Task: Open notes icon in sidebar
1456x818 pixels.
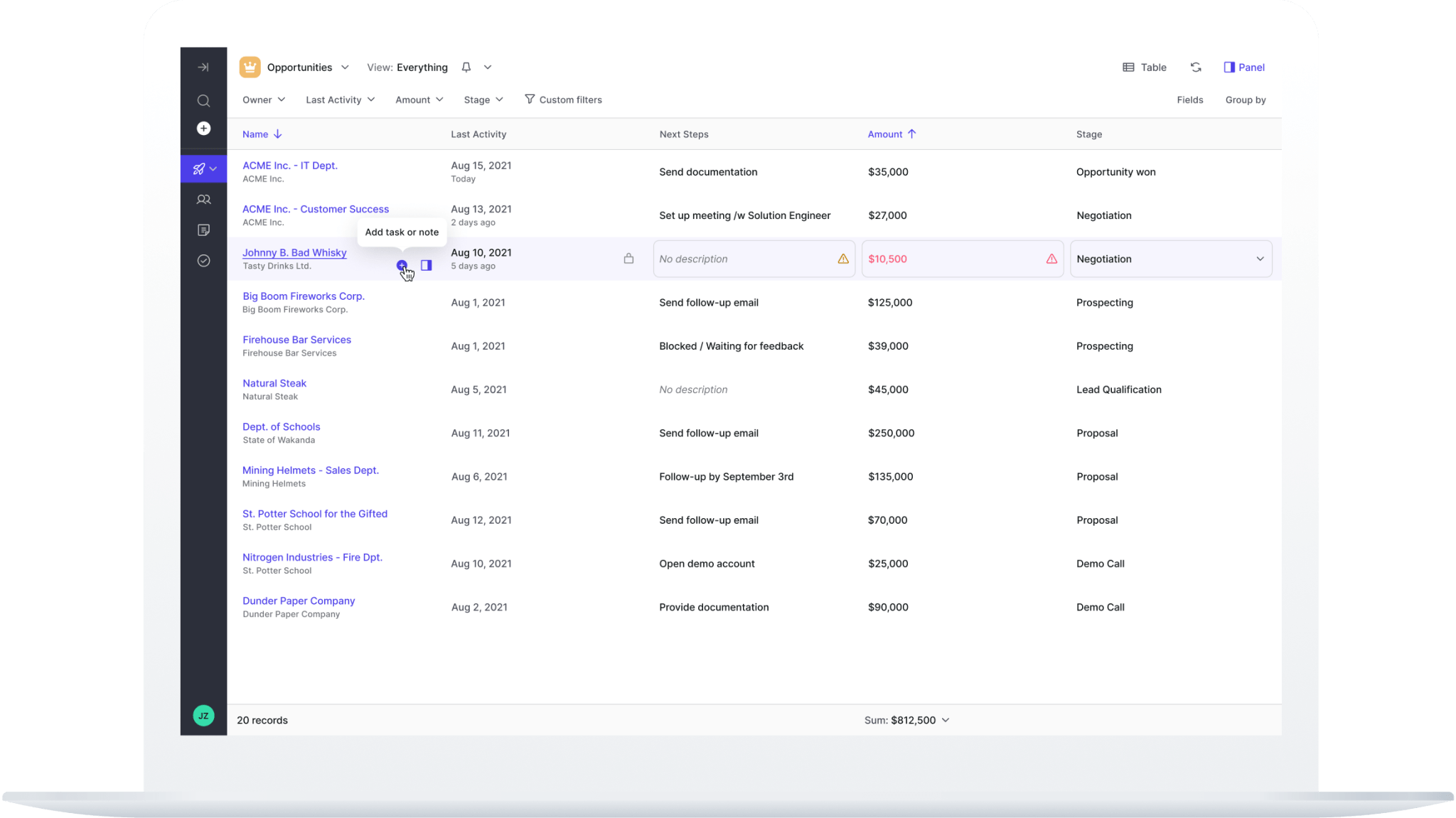Action: coord(203,230)
